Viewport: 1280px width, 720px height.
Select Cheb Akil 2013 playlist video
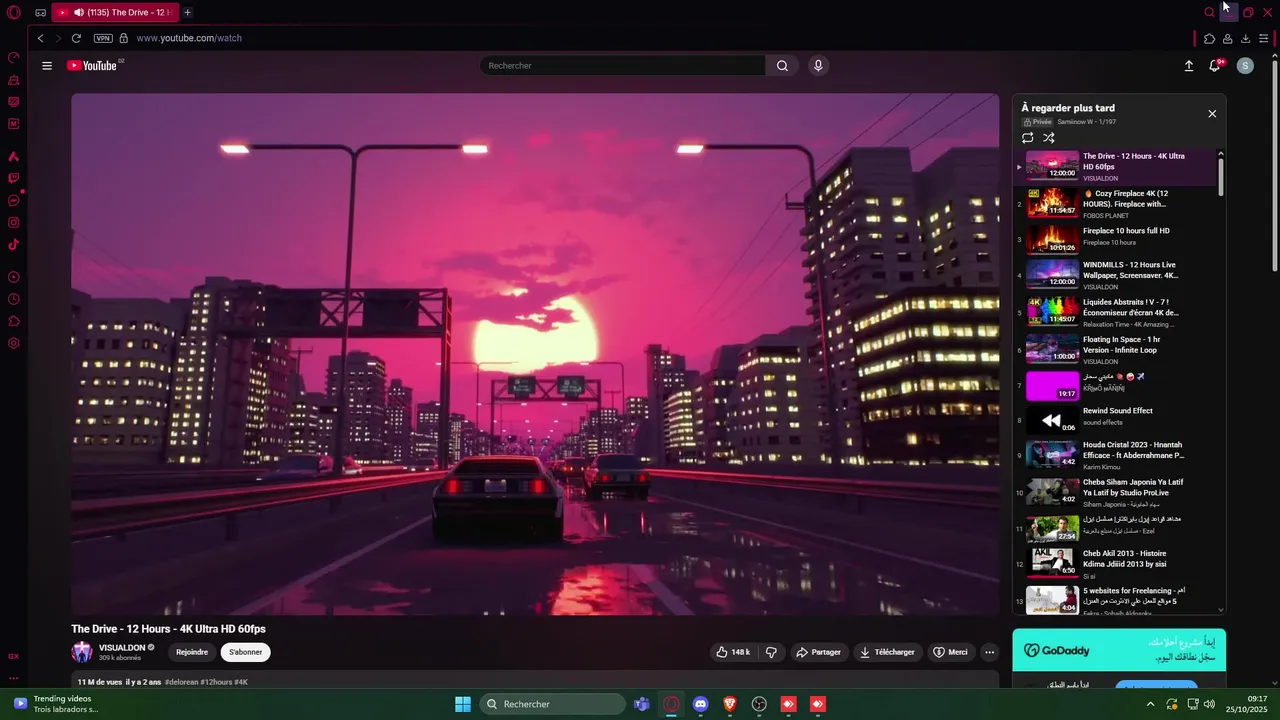click(x=1116, y=564)
